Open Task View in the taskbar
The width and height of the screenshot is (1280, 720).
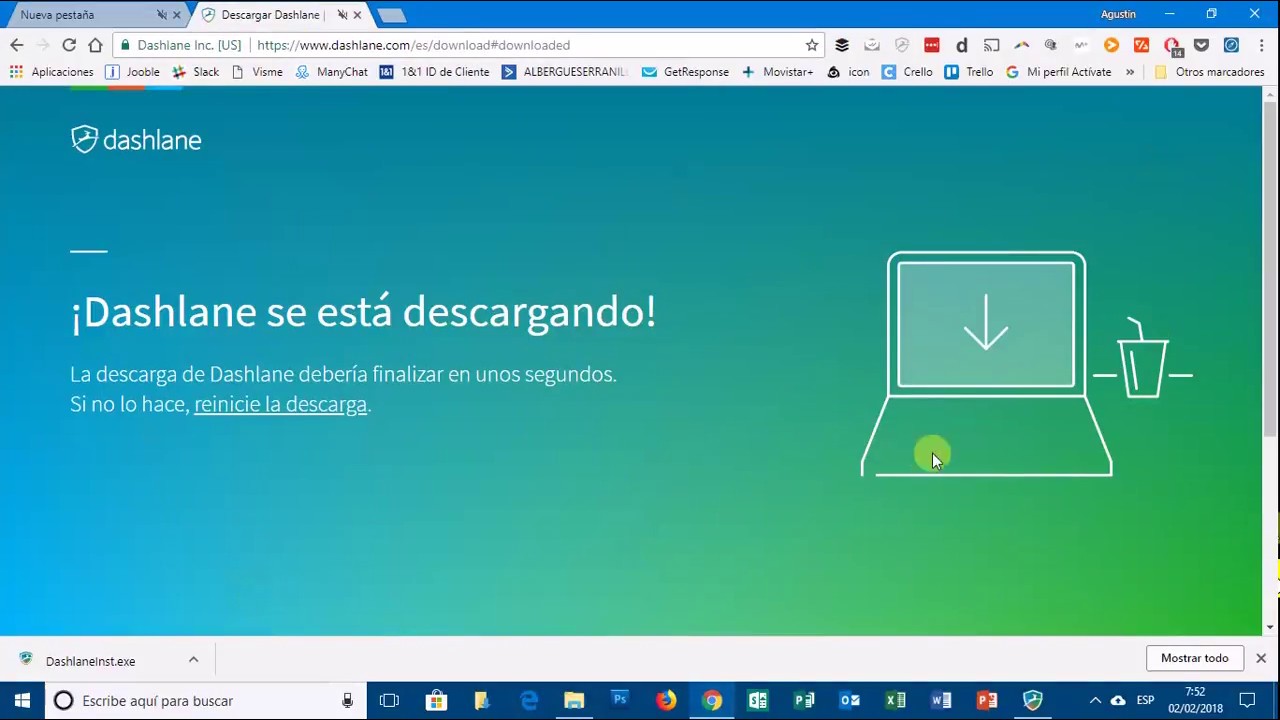tap(389, 701)
